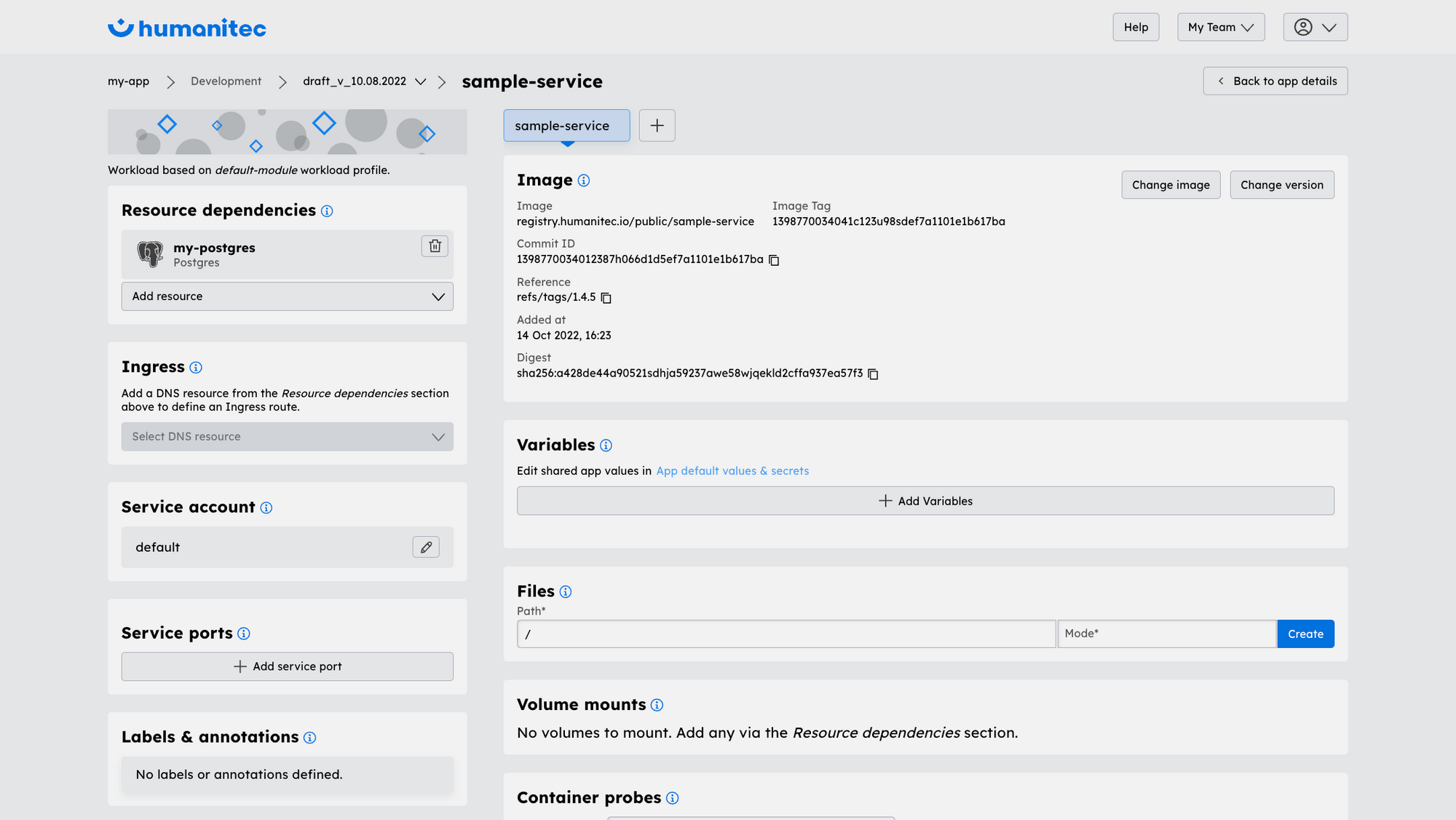Add a new workload container tab
Image resolution: width=1456 pixels, height=820 pixels.
pyautogui.click(x=657, y=125)
